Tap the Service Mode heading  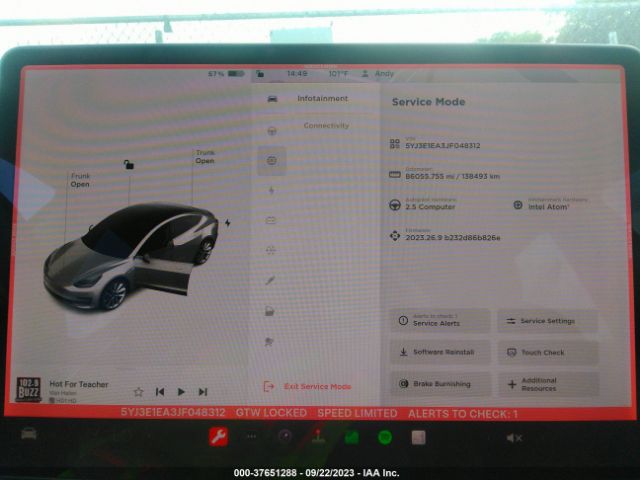429,102
